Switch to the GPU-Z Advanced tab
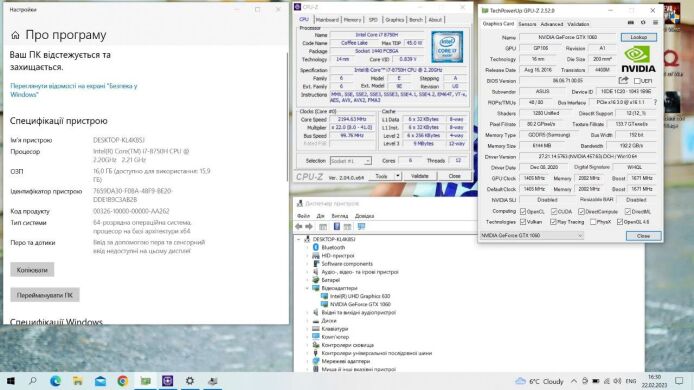Screen dimensions: 694x390 [x=551, y=24]
